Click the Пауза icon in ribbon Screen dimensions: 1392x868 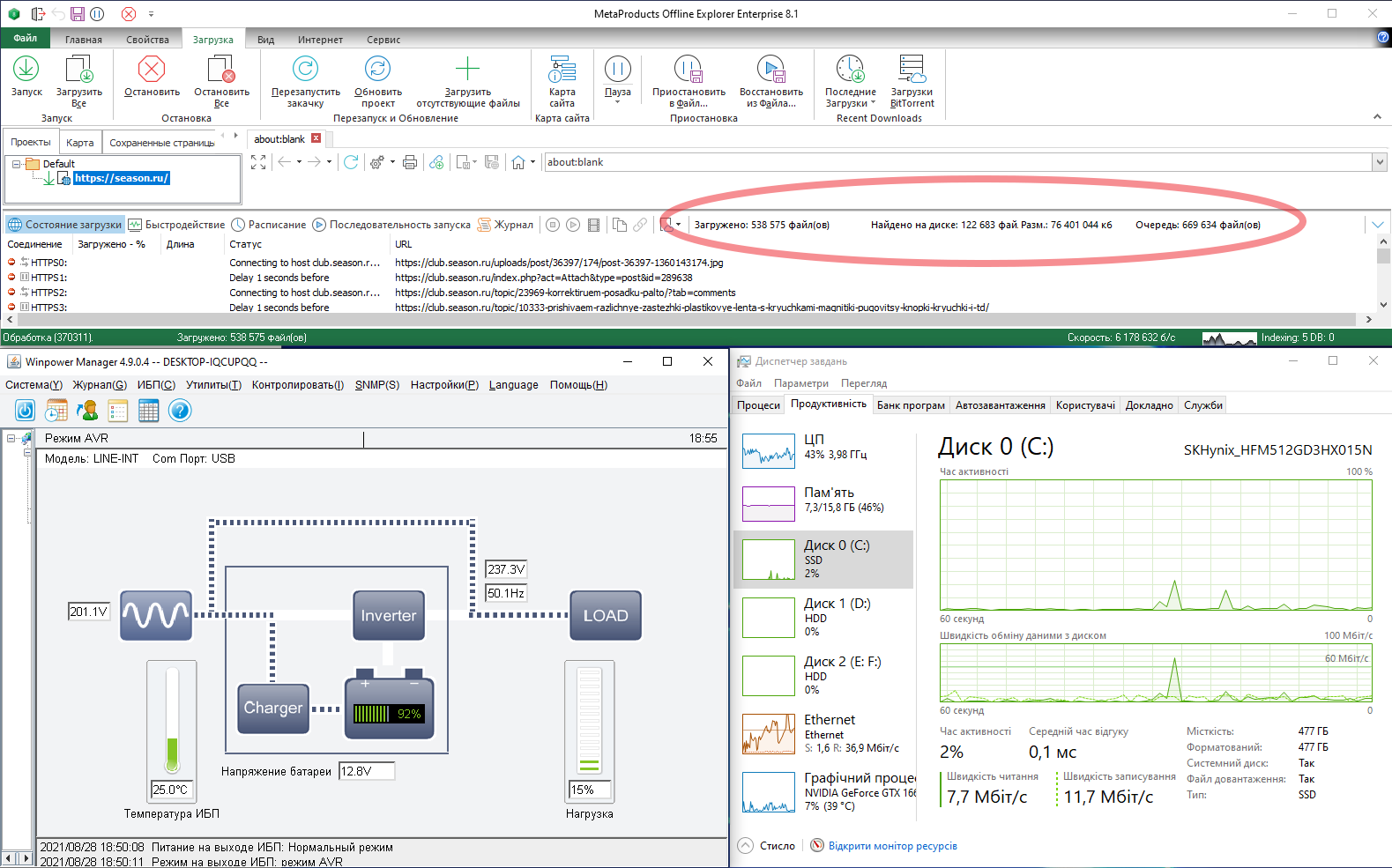[x=617, y=69]
